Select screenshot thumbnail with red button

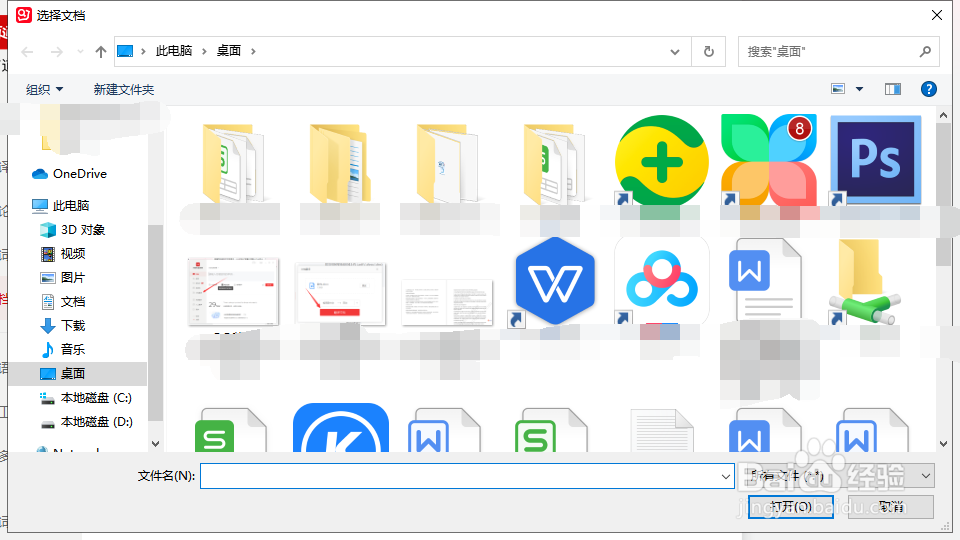pos(340,293)
